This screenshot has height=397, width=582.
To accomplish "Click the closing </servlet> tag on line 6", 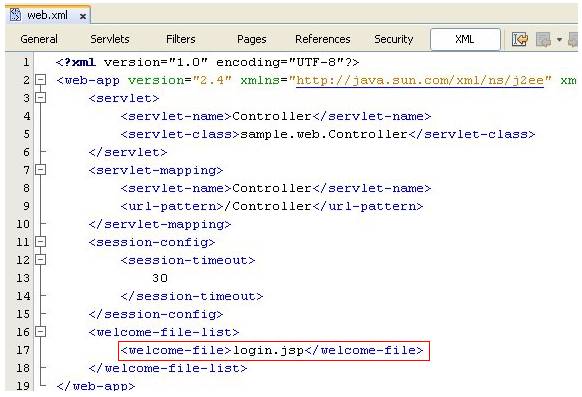I will [x=128, y=152].
